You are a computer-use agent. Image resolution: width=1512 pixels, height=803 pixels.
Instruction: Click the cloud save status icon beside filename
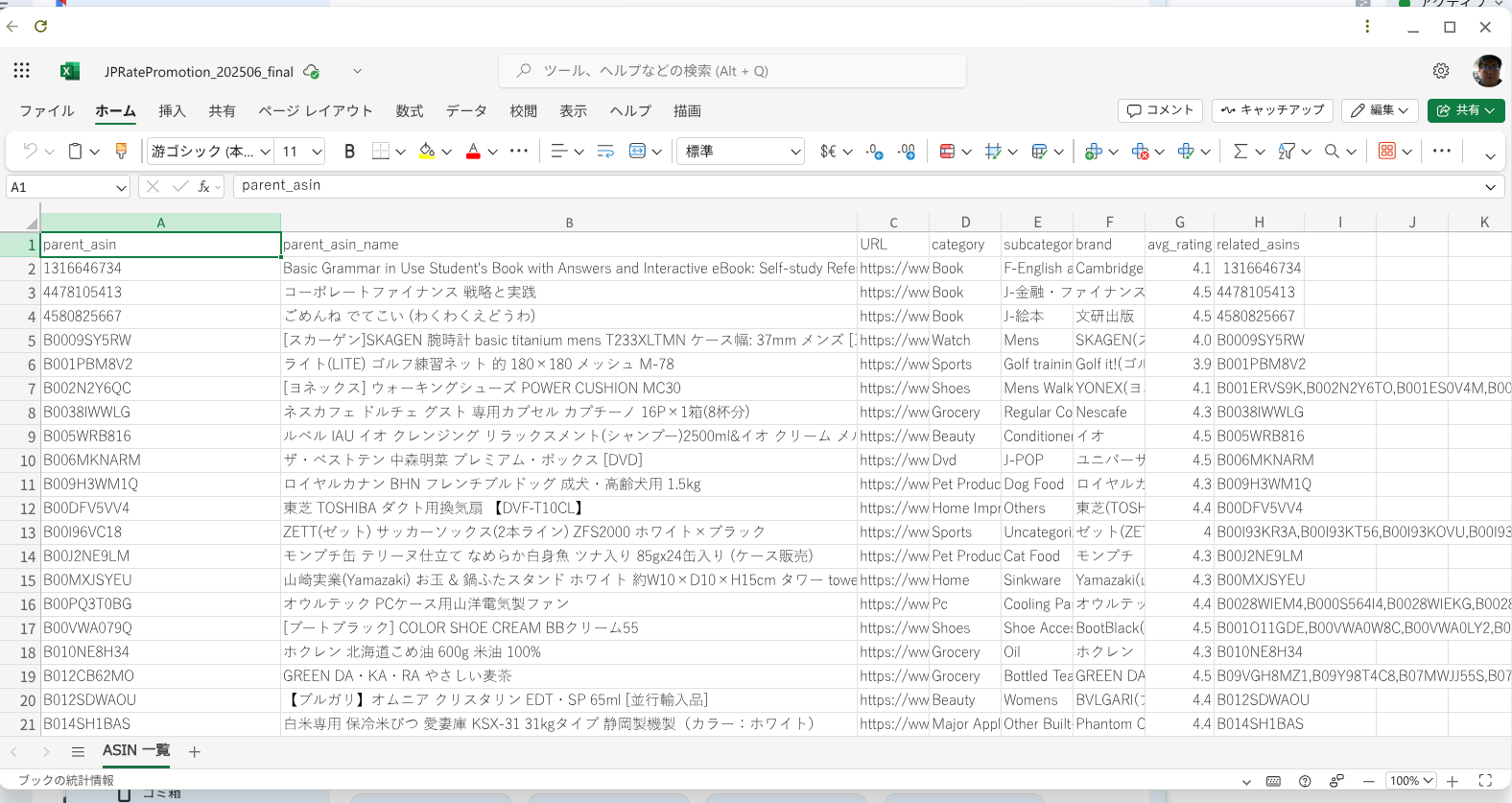(311, 72)
